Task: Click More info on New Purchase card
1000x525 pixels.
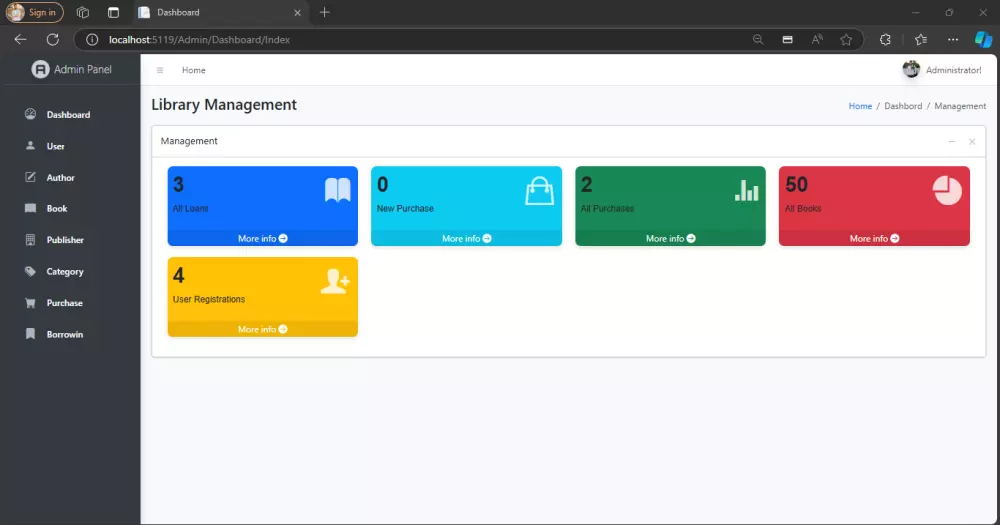Action: tap(466, 239)
